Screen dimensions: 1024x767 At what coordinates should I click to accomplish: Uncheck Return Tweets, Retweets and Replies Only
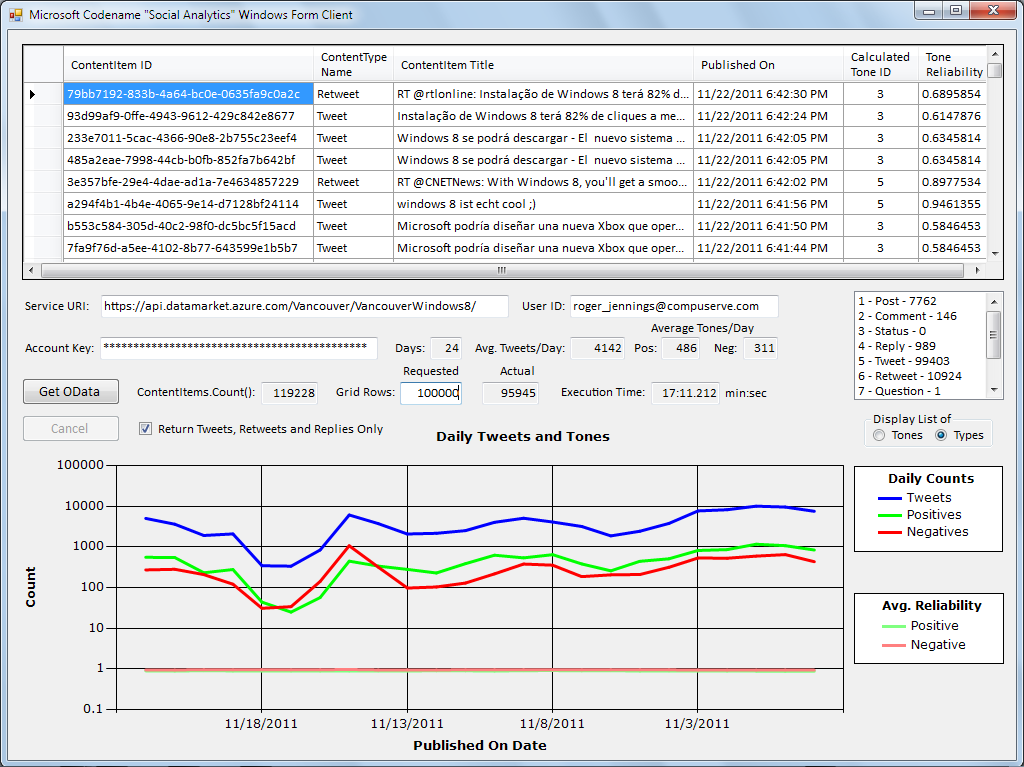click(x=146, y=429)
